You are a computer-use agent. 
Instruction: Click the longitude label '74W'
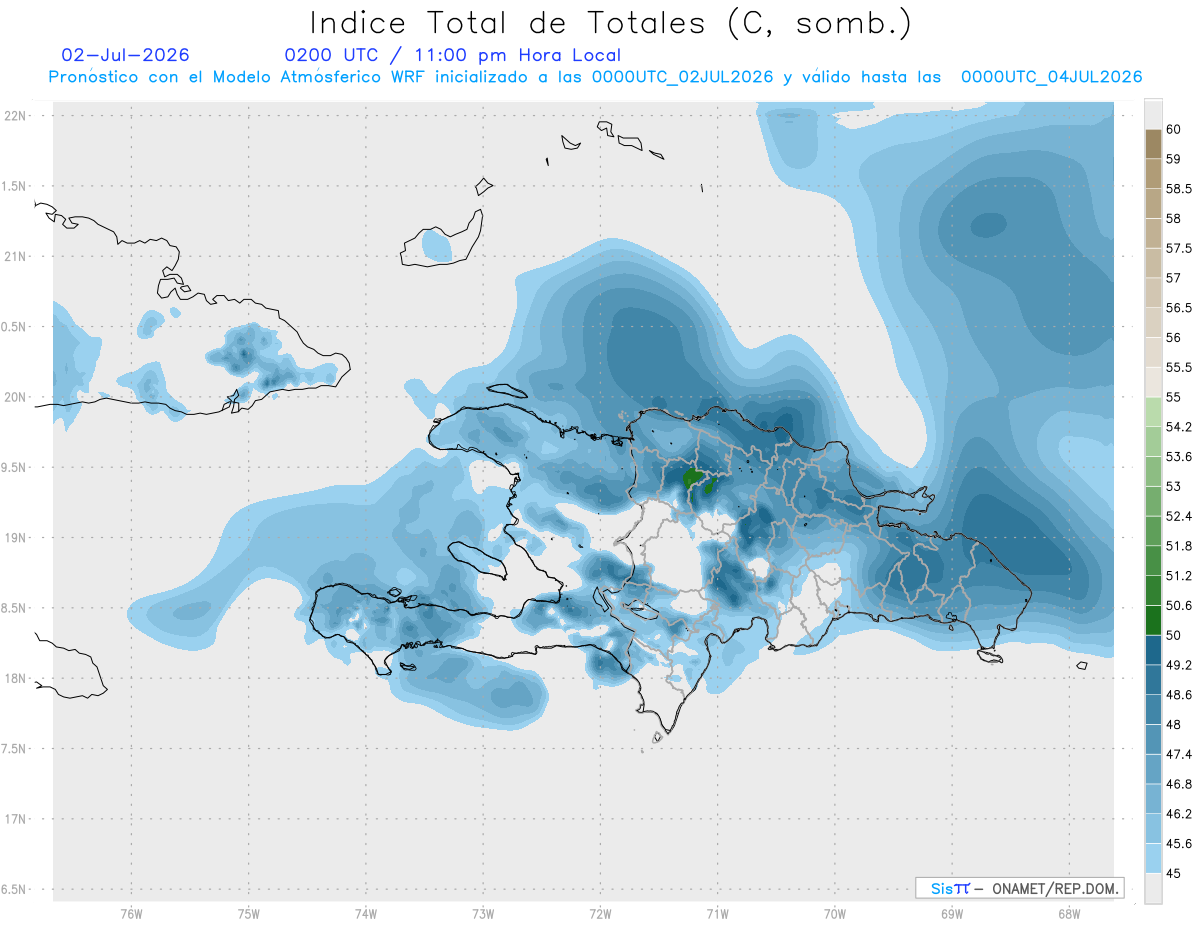pyautogui.click(x=366, y=913)
